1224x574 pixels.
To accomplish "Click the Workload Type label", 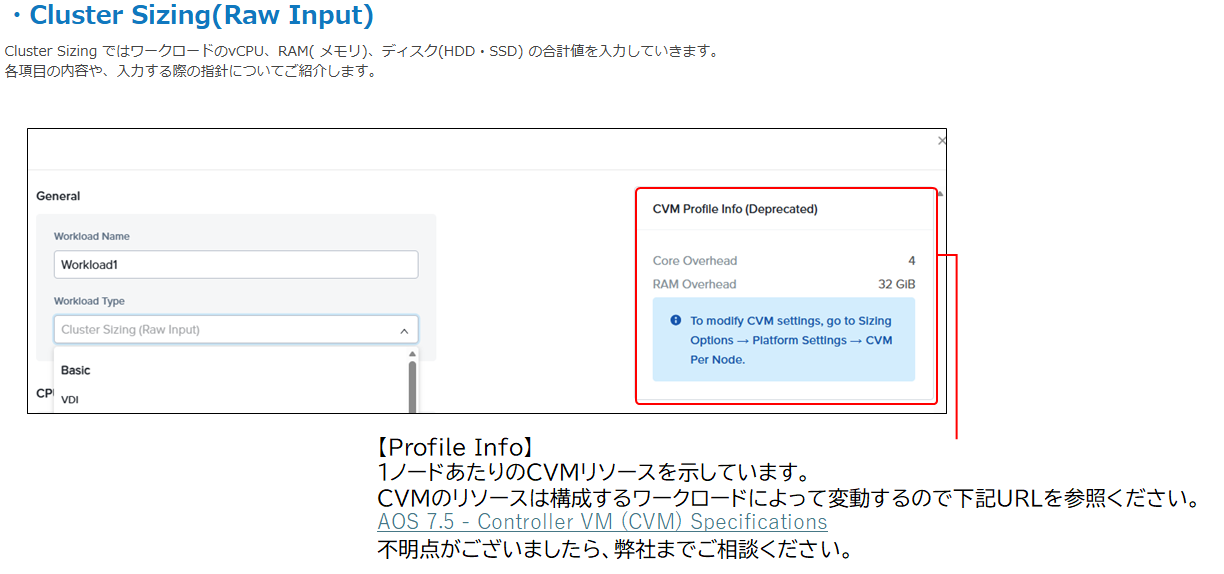I will tap(89, 301).
